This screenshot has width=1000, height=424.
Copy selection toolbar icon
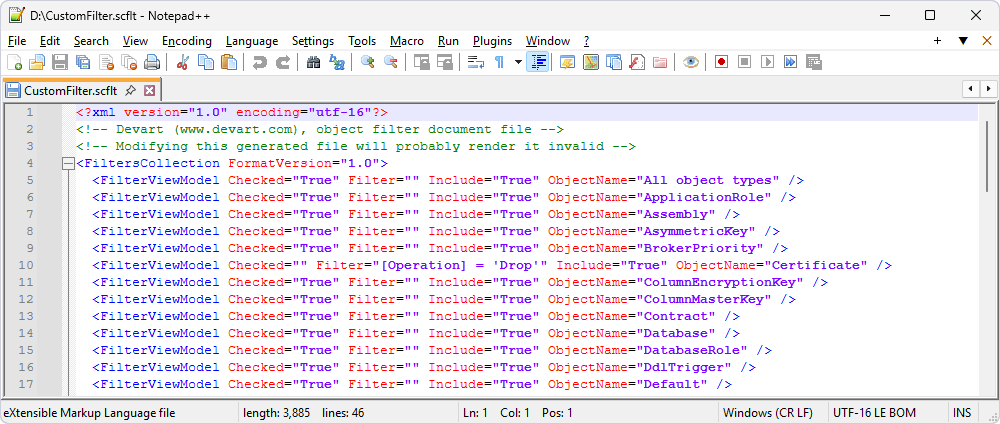(205, 62)
